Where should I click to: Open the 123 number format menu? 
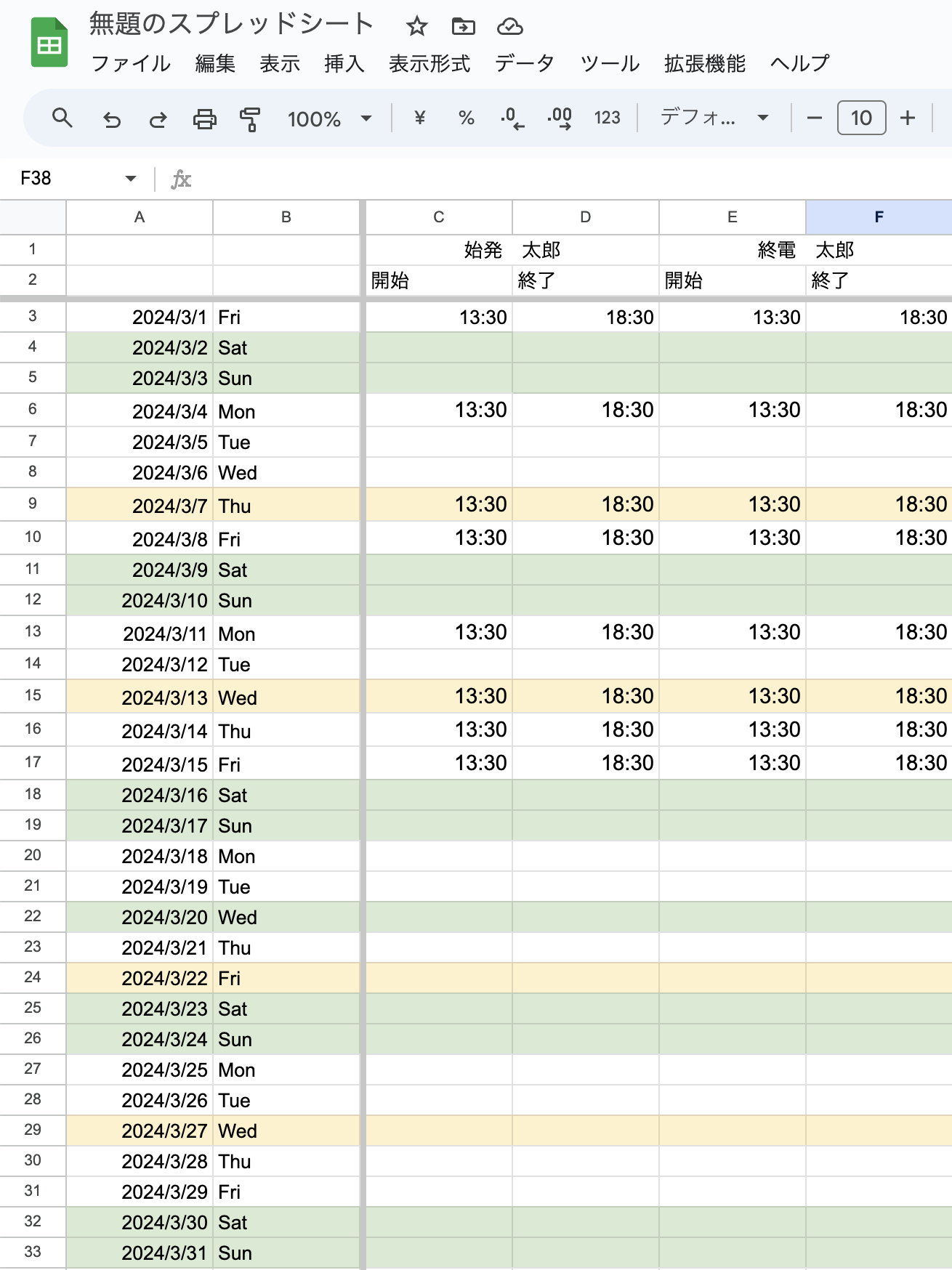point(605,119)
